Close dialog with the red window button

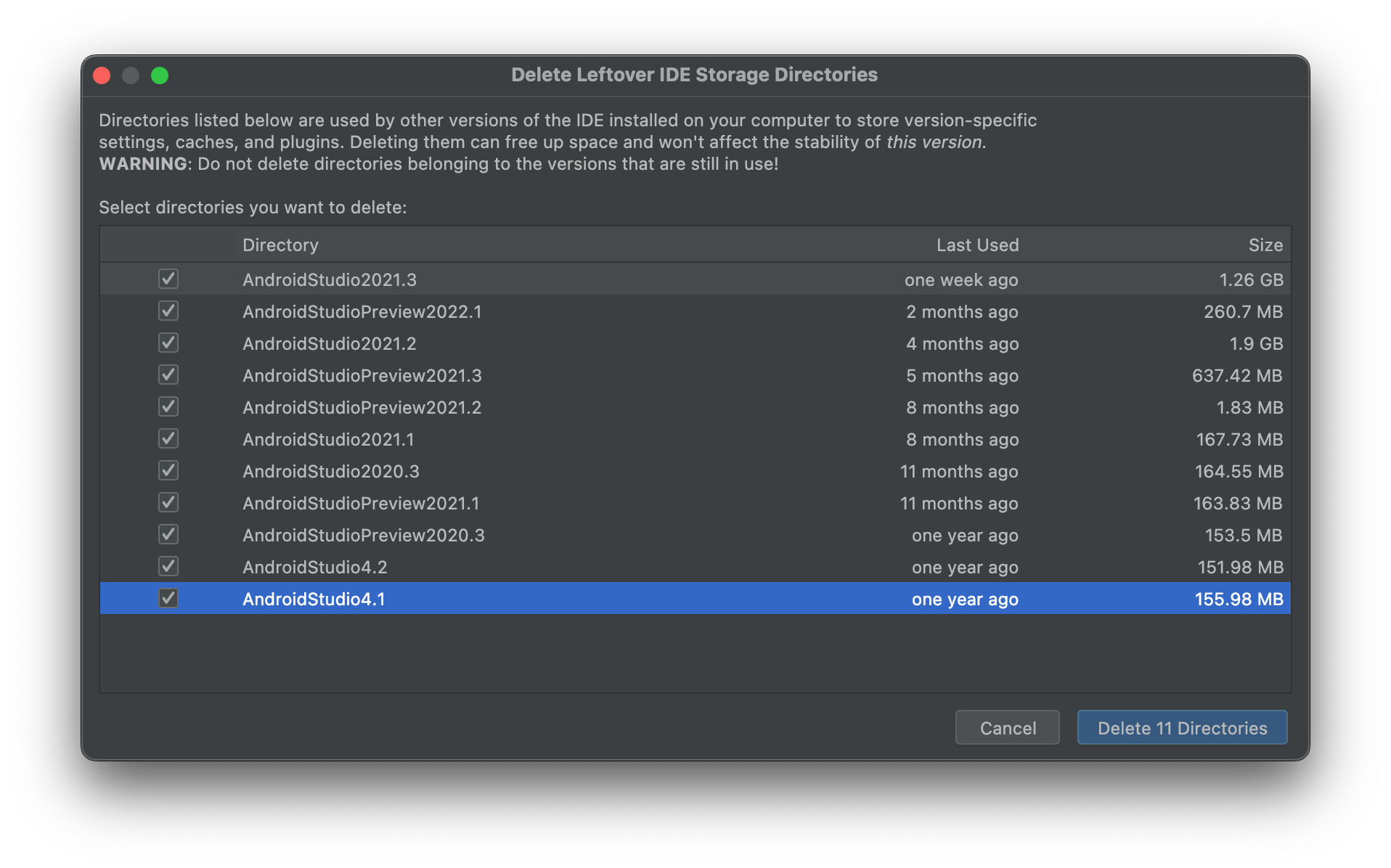(x=102, y=75)
